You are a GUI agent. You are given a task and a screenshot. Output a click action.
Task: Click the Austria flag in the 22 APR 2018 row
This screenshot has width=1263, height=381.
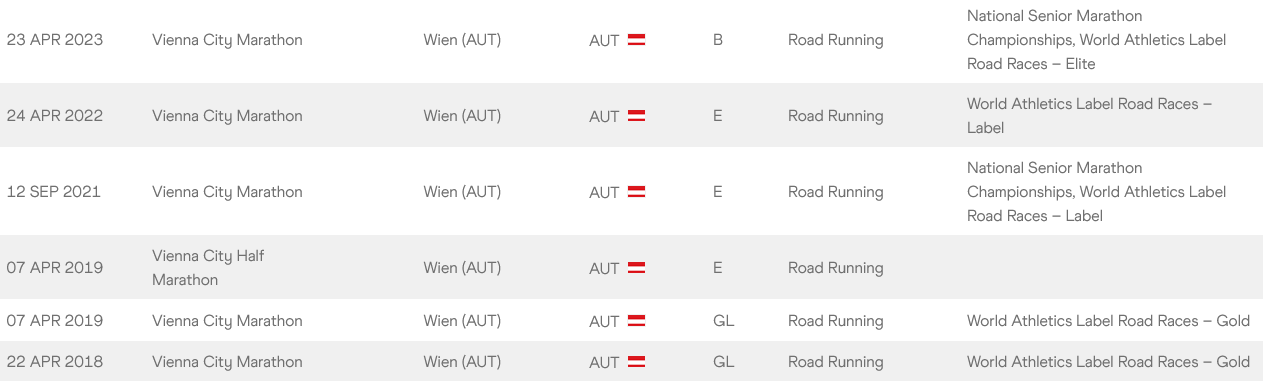coord(636,362)
